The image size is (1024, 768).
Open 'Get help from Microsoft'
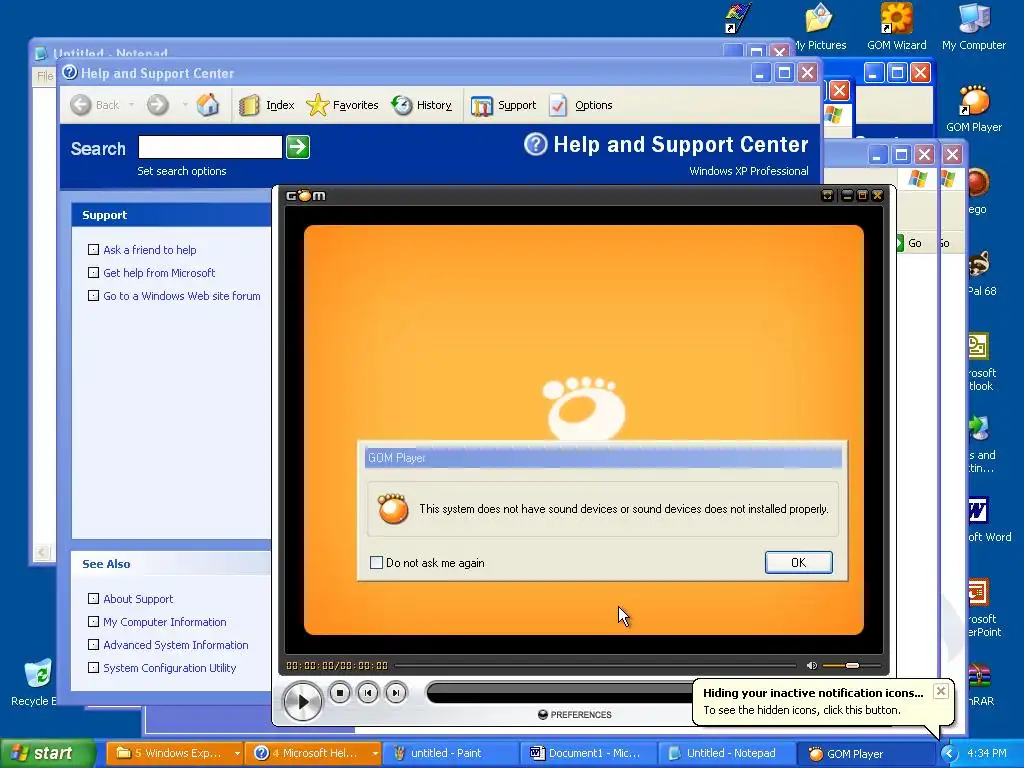point(159,273)
